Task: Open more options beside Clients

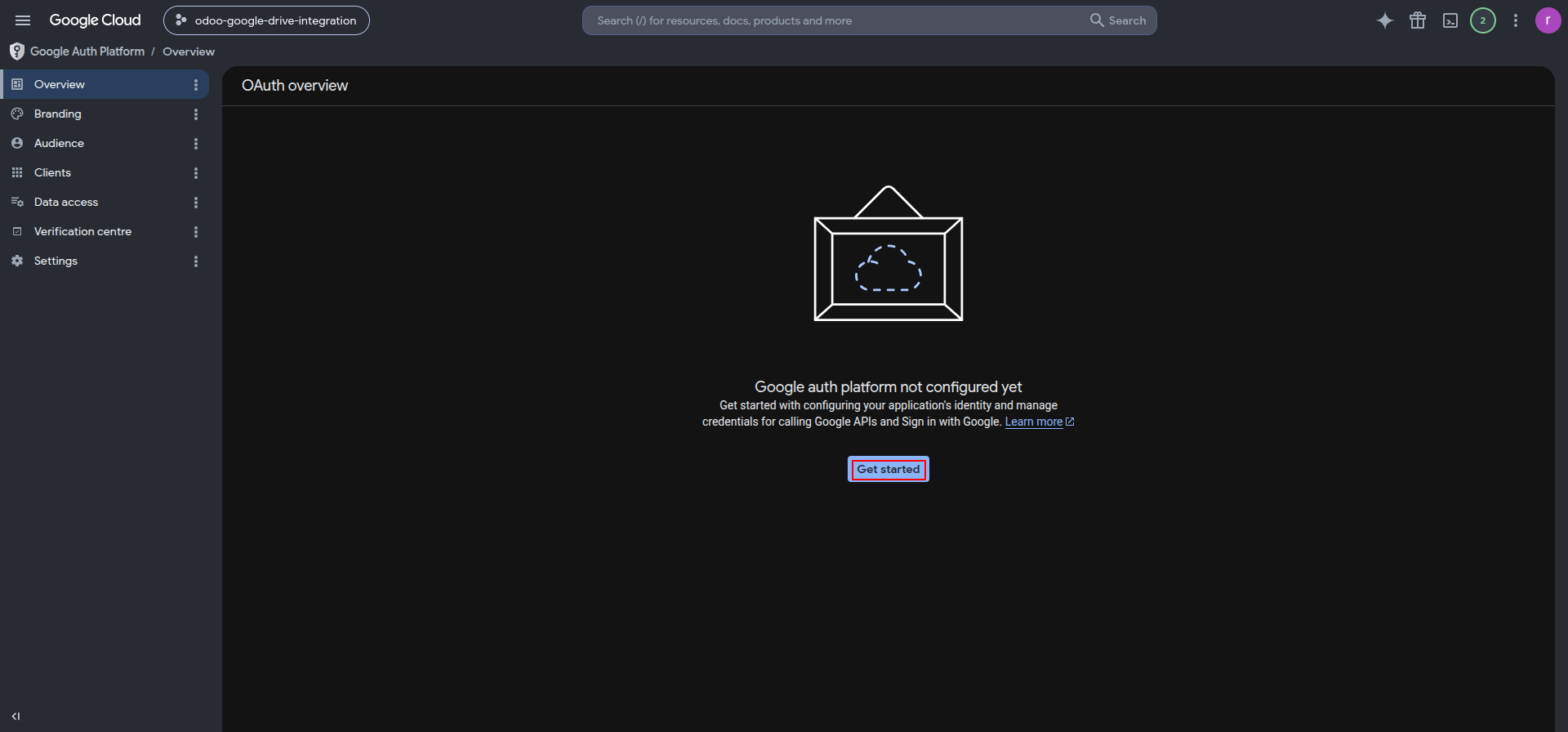Action: click(196, 172)
